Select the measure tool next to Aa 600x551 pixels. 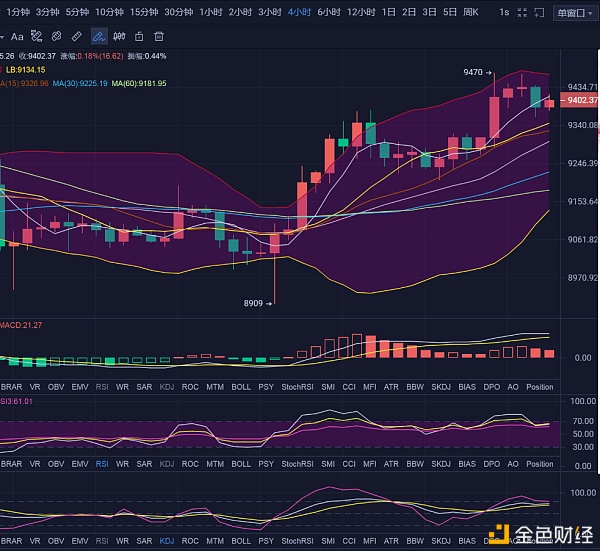pos(37,37)
